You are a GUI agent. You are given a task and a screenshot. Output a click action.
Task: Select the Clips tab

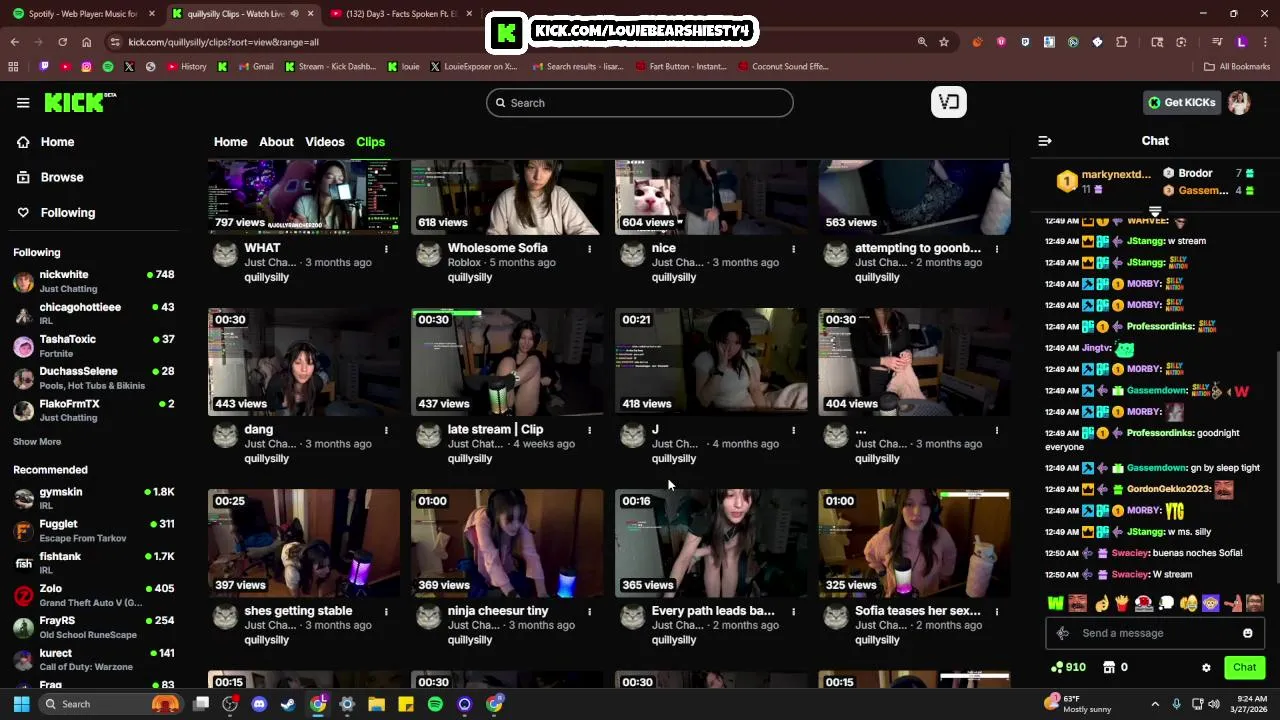(x=371, y=142)
